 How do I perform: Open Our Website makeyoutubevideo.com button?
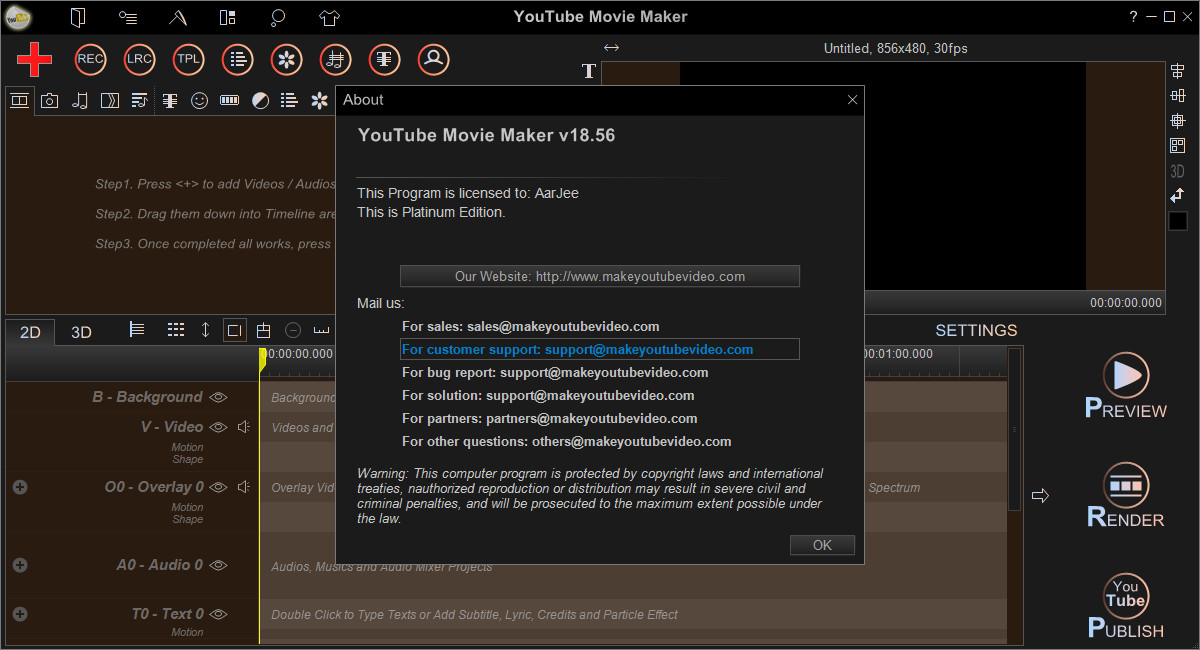point(600,276)
